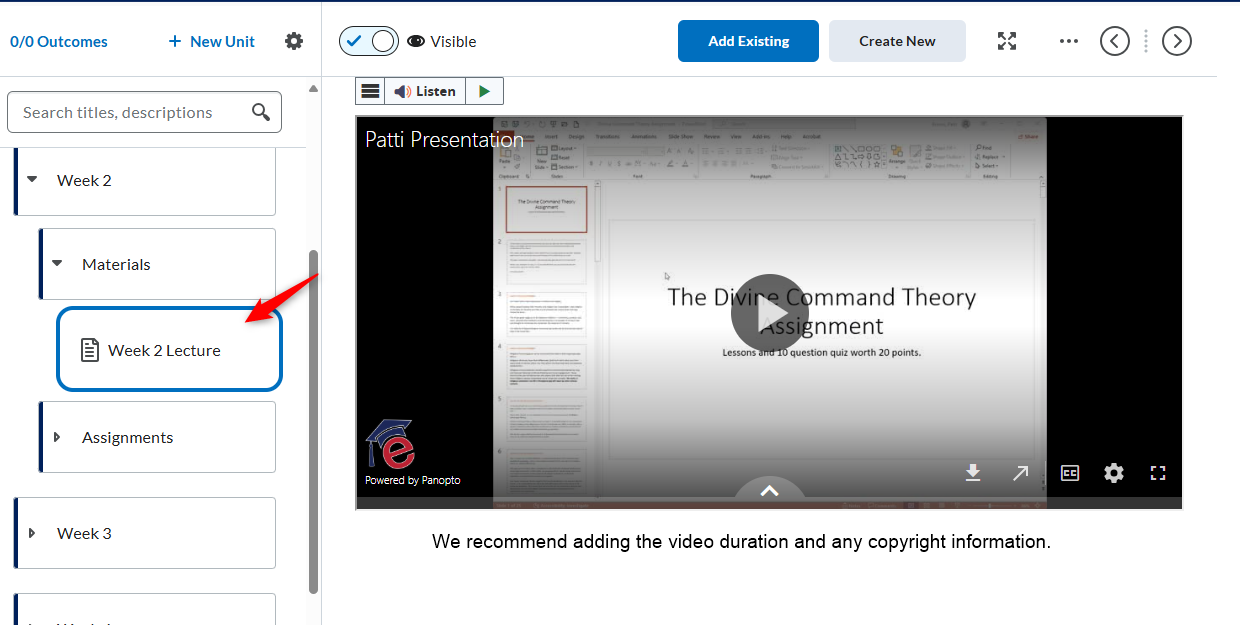
Task: Open the video in Panopto pop-out arrow
Action: [x=1020, y=473]
